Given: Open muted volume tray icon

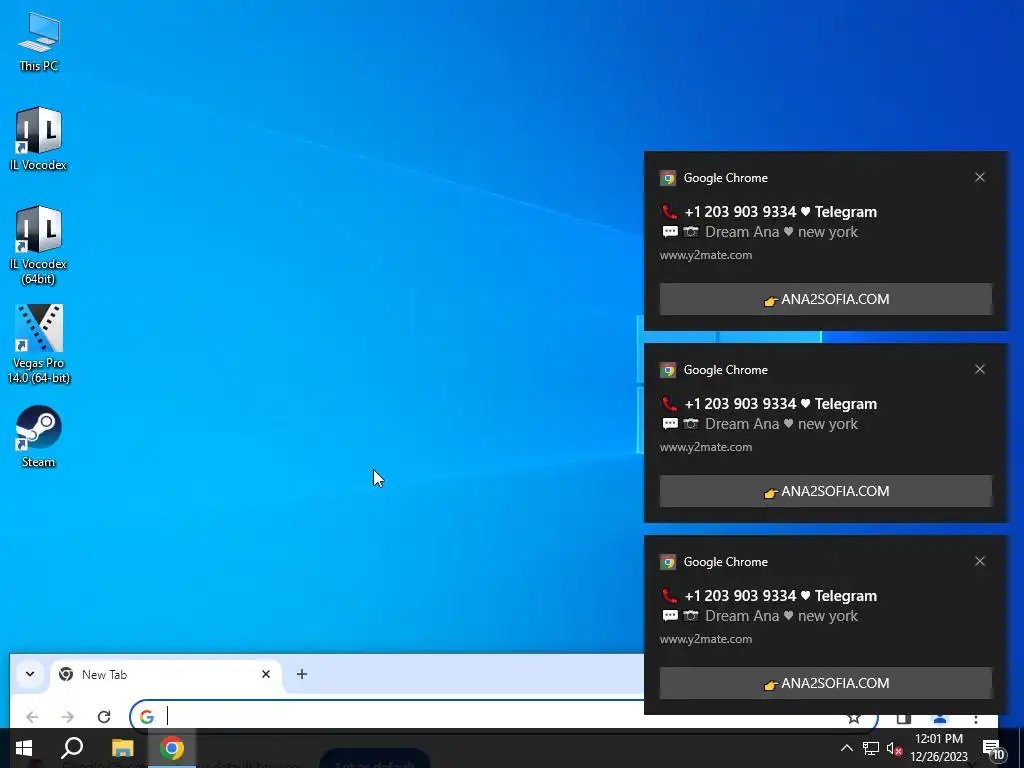Looking at the screenshot, I should click(894, 748).
